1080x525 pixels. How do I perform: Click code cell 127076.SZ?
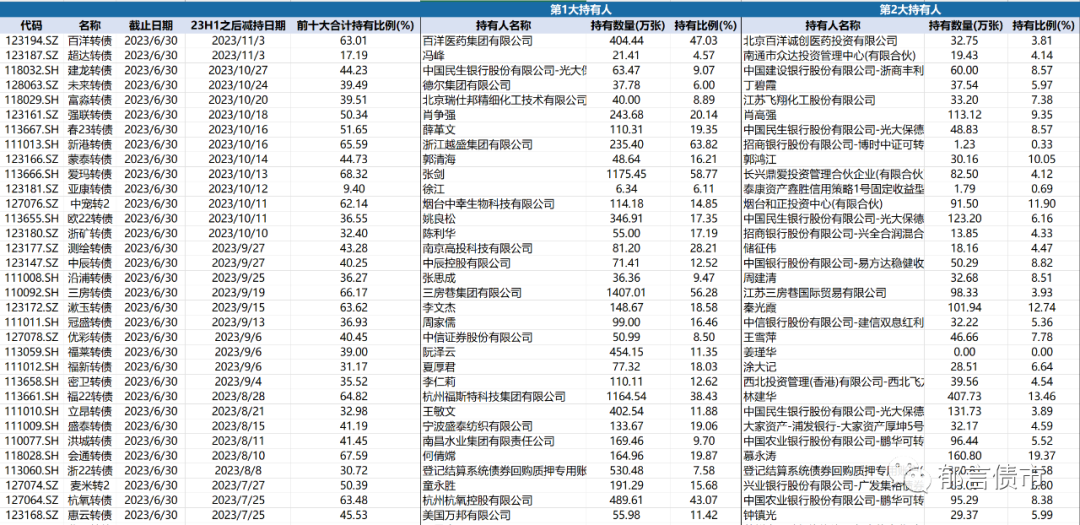[31, 204]
